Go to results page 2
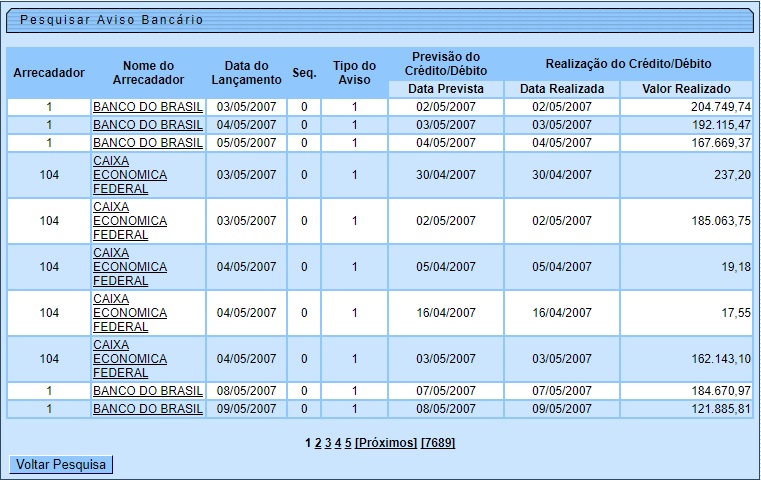Image resolution: width=761 pixels, height=480 pixels. click(x=318, y=443)
